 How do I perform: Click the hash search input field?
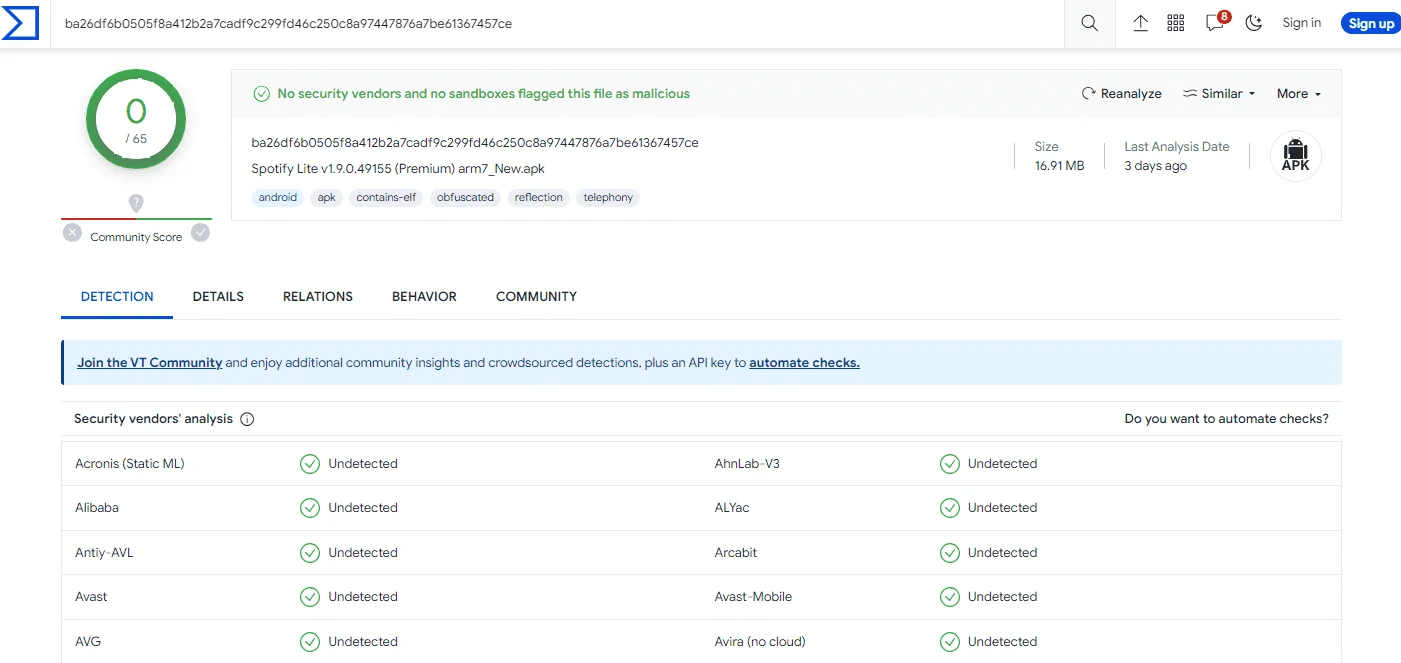pyautogui.click(x=556, y=23)
